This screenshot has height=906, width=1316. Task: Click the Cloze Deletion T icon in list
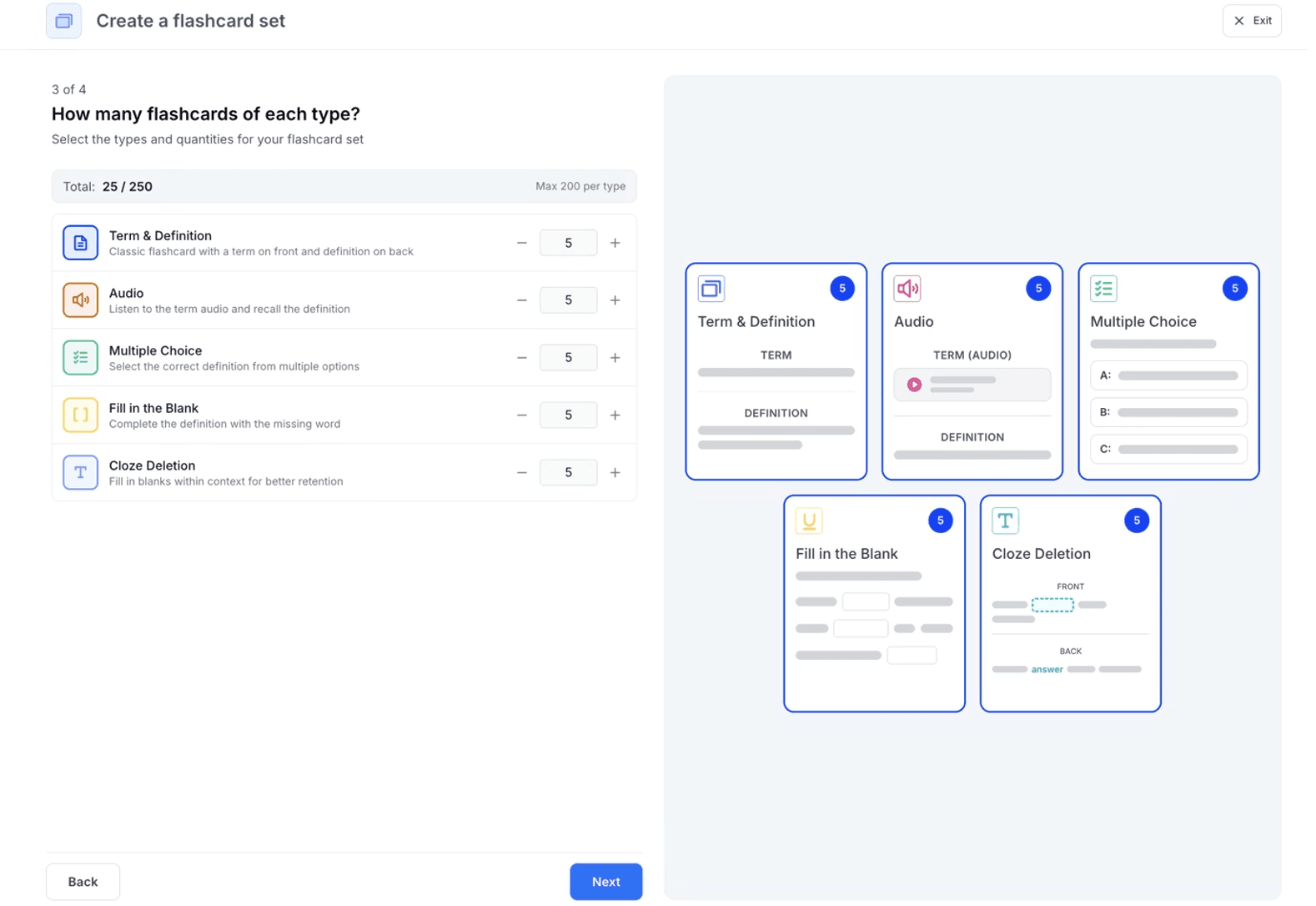tap(80, 472)
